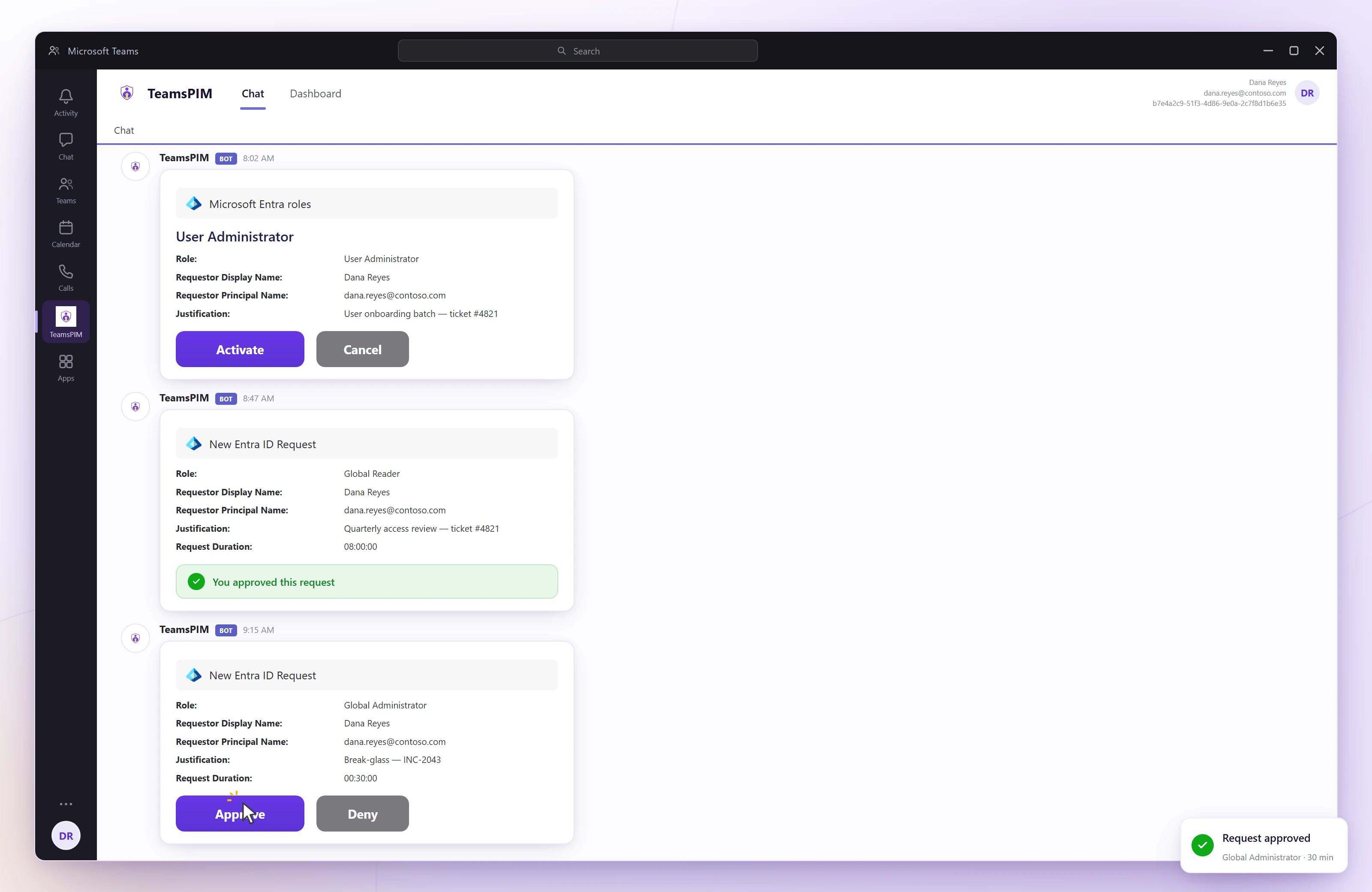
Task: Open the Calendar sidebar icon
Action: (x=66, y=234)
